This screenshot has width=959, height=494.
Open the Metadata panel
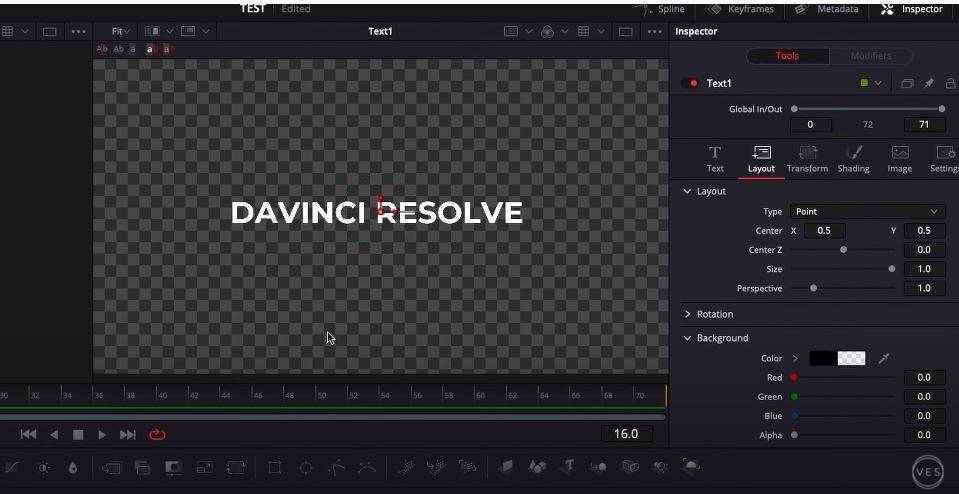827,9
